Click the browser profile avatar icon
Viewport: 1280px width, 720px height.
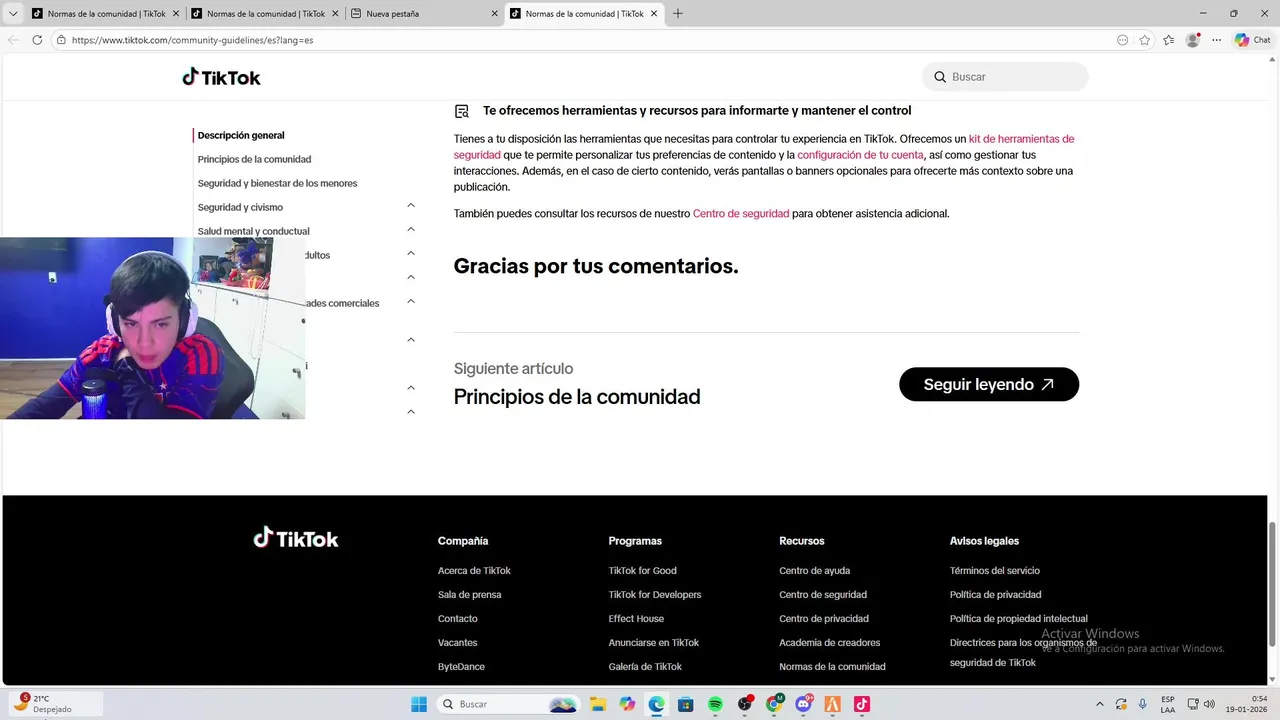coord(1192,40)
